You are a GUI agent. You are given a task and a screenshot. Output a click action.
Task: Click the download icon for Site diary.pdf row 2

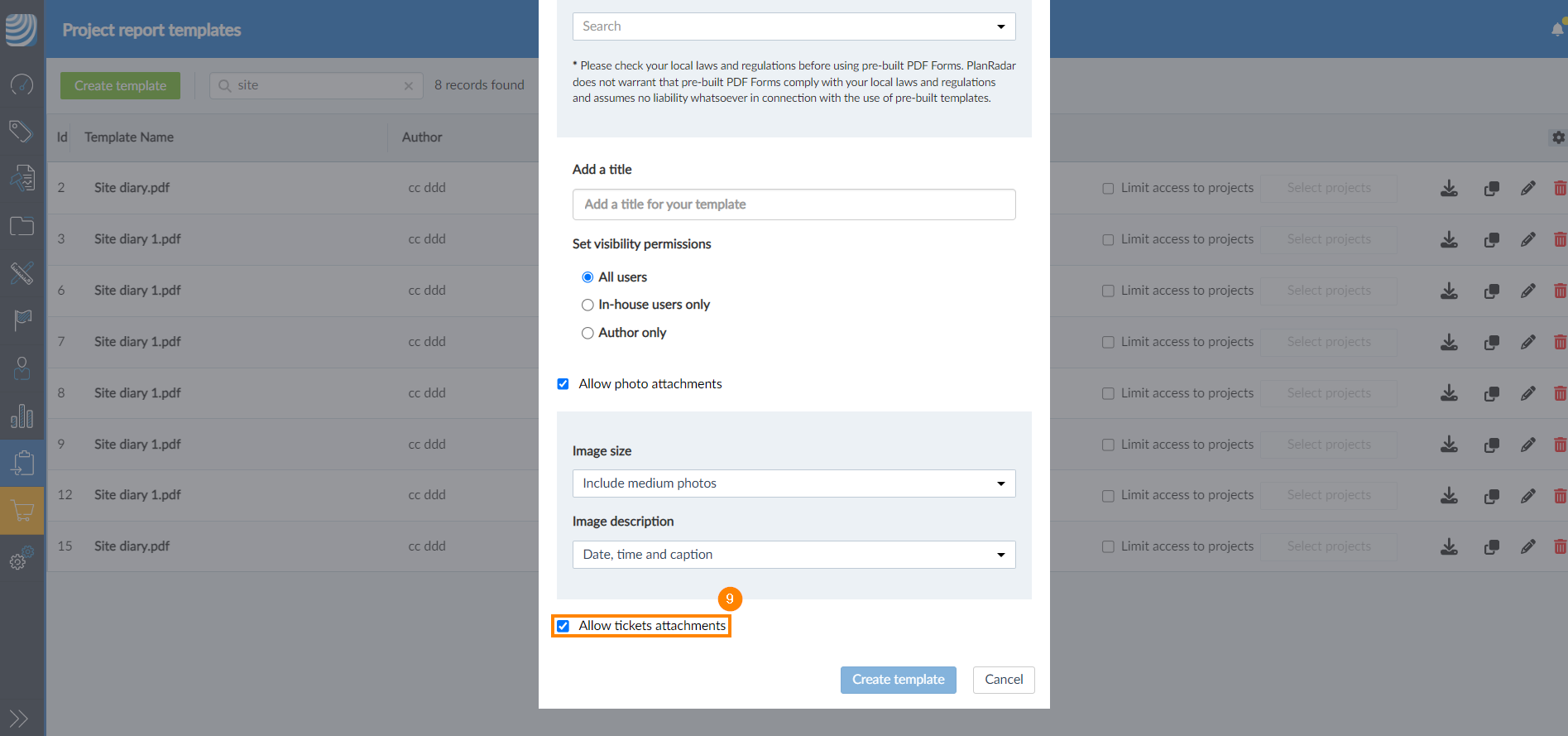[x=1449, y=189]
